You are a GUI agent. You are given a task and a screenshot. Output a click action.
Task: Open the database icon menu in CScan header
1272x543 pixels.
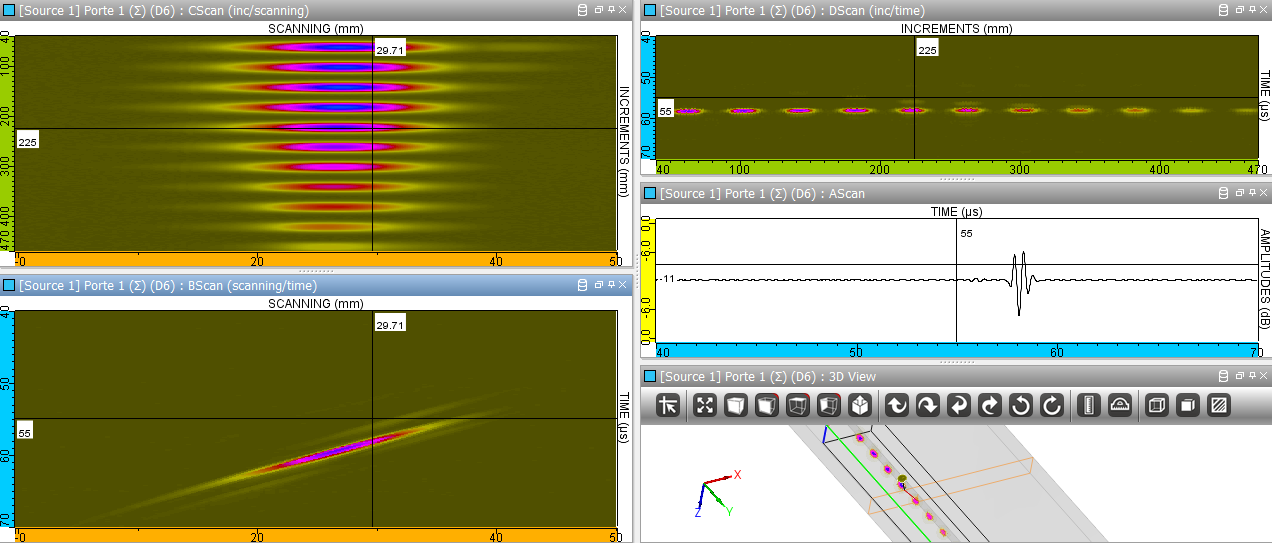583,10
